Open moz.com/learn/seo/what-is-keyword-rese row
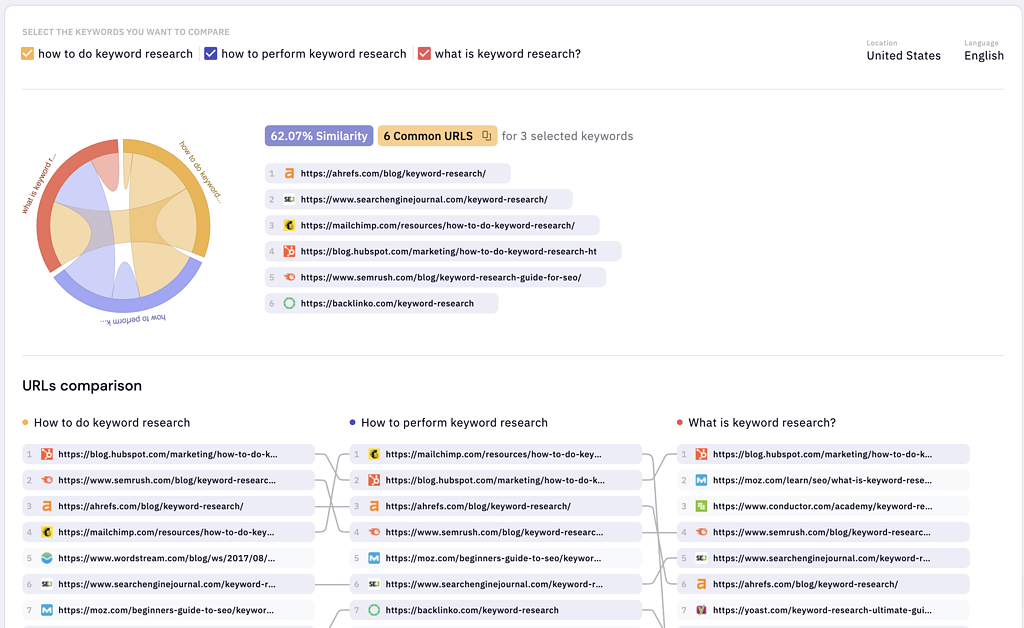1024x628 pixels. (823, 480)
